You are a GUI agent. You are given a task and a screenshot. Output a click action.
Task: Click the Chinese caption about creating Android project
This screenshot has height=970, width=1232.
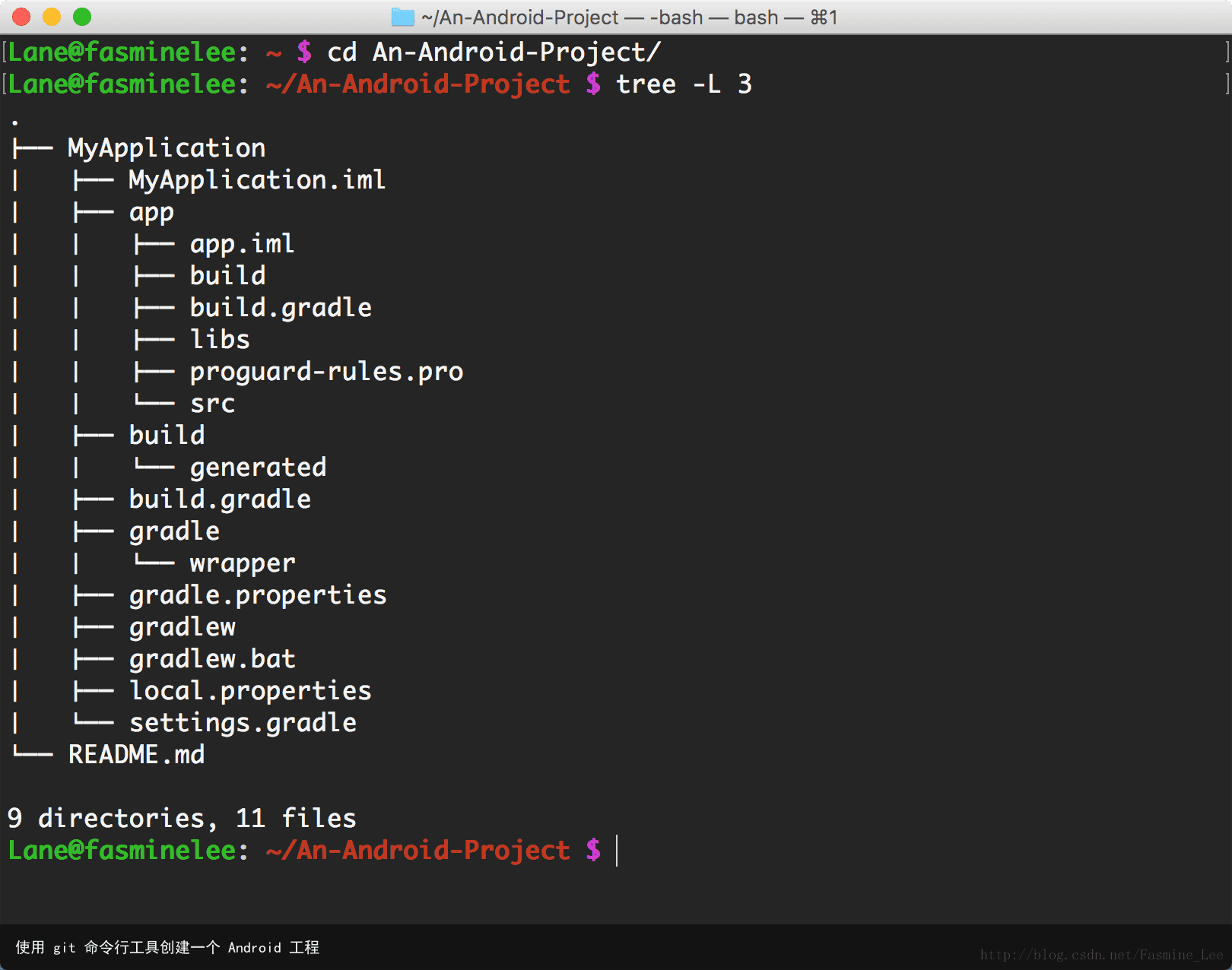coord(167,947)
